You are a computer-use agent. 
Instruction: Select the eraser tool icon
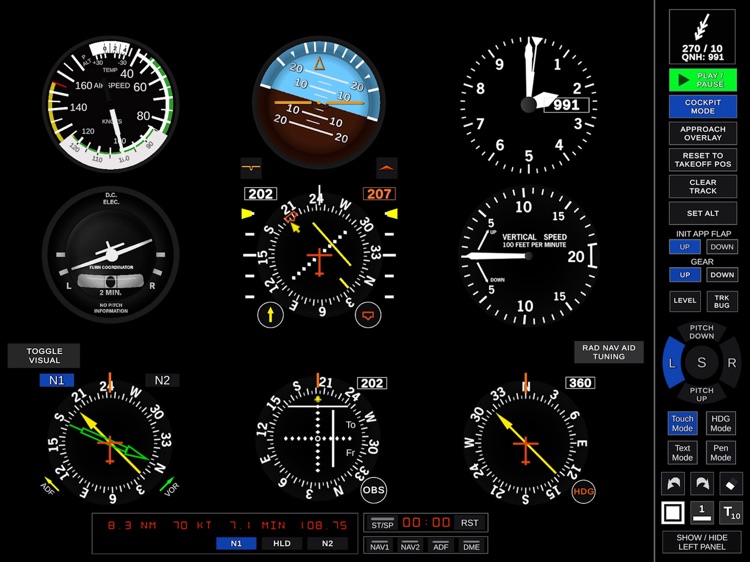730,484
